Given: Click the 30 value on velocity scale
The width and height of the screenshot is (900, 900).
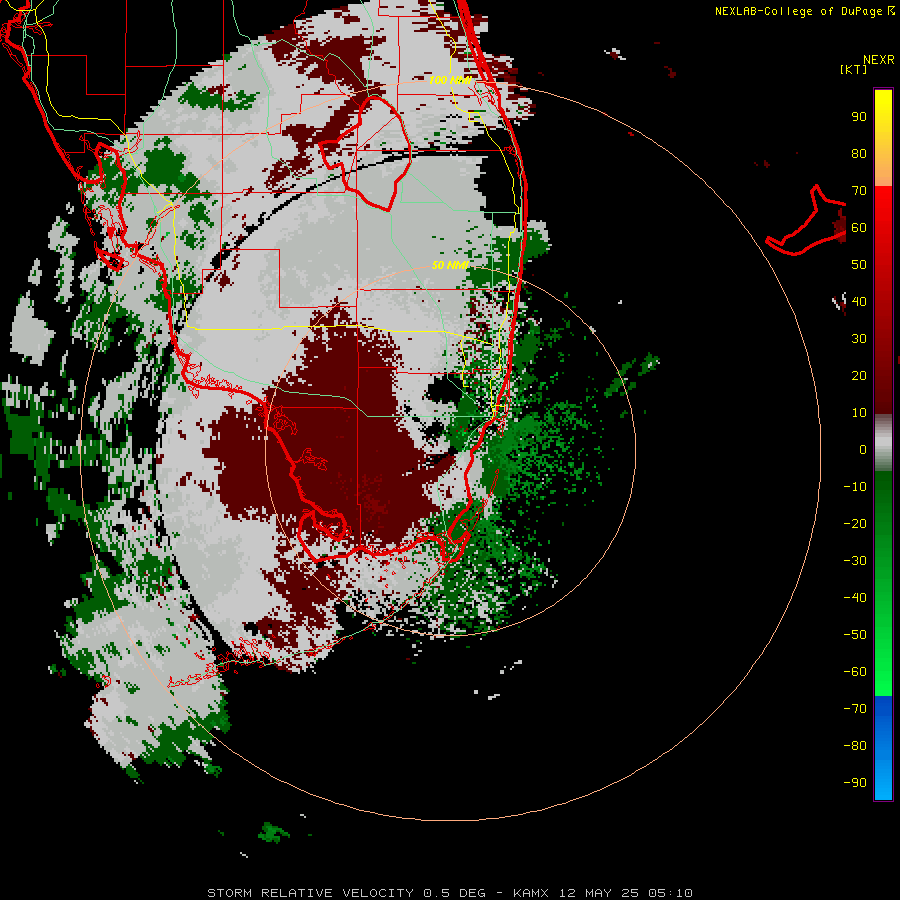Looking at the screenshot, I should (859, 339).
